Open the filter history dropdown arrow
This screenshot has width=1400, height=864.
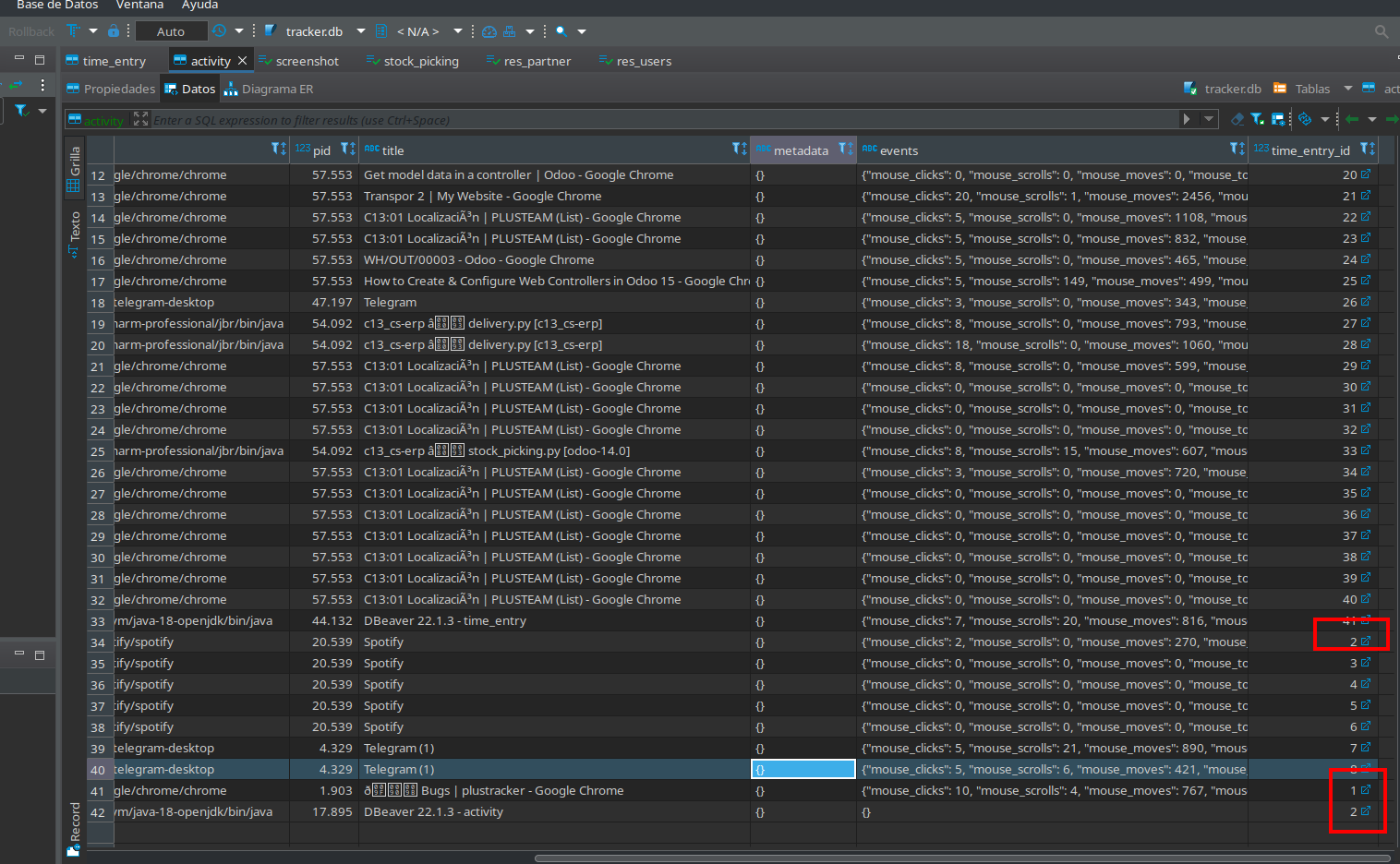1209,119
